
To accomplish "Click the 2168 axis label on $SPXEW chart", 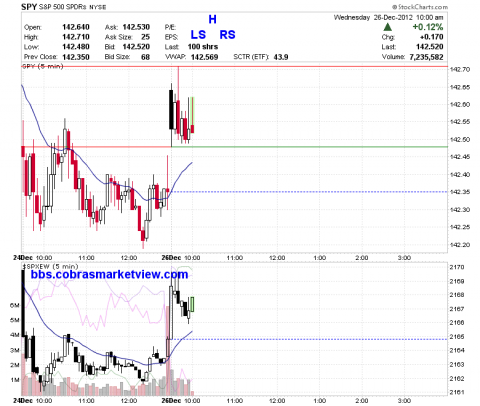I will (457, 295).
